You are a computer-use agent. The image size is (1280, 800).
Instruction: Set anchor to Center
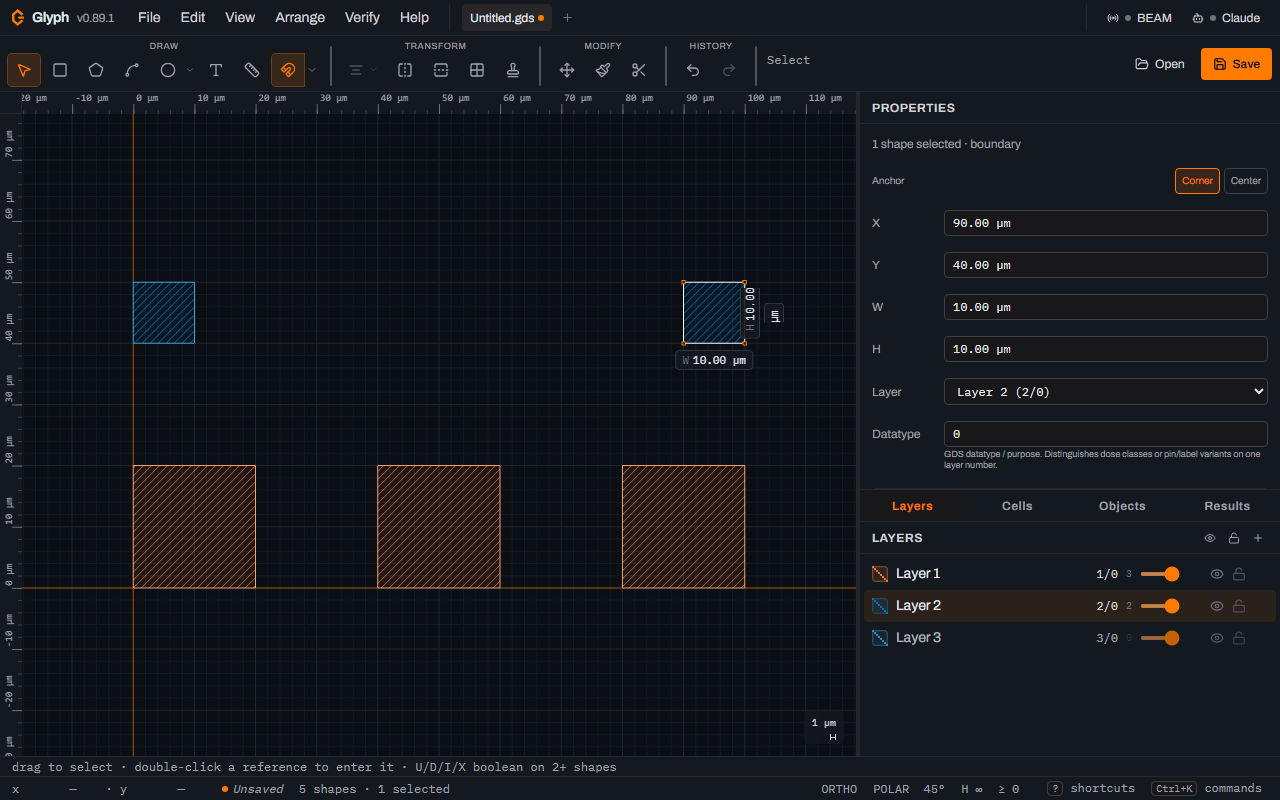tap(1246, 181)
